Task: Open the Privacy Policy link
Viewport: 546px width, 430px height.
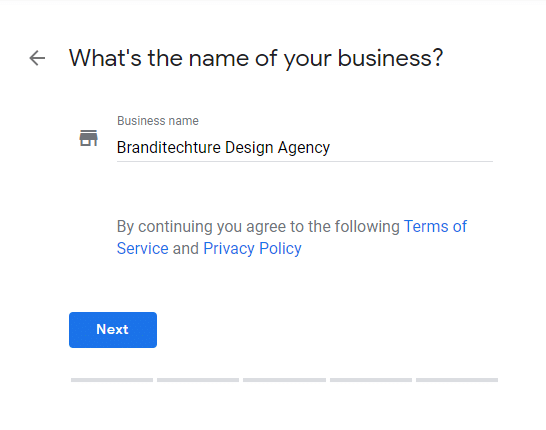Action: point(252,249)
